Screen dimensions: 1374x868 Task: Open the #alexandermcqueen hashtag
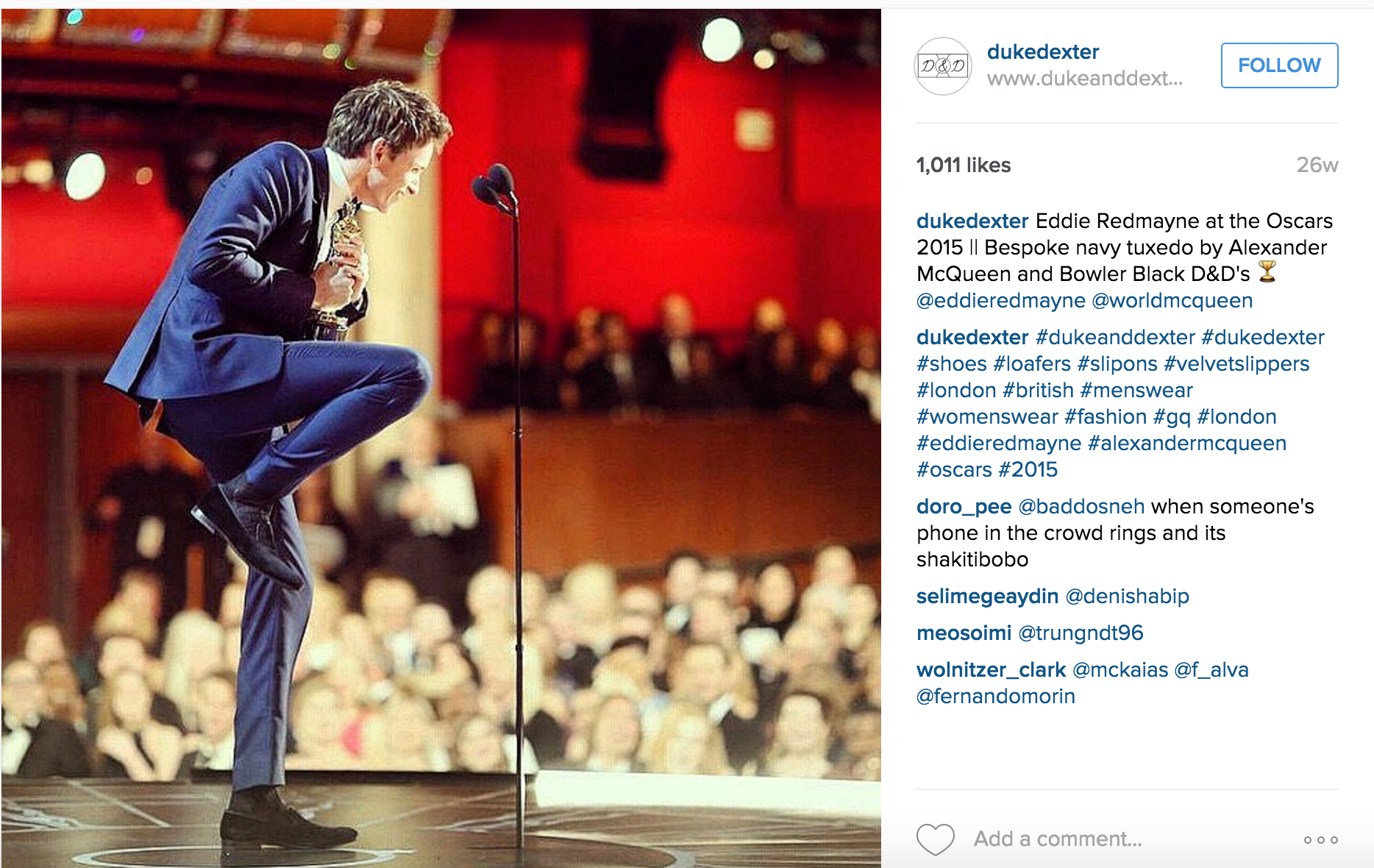(1187, 443)
